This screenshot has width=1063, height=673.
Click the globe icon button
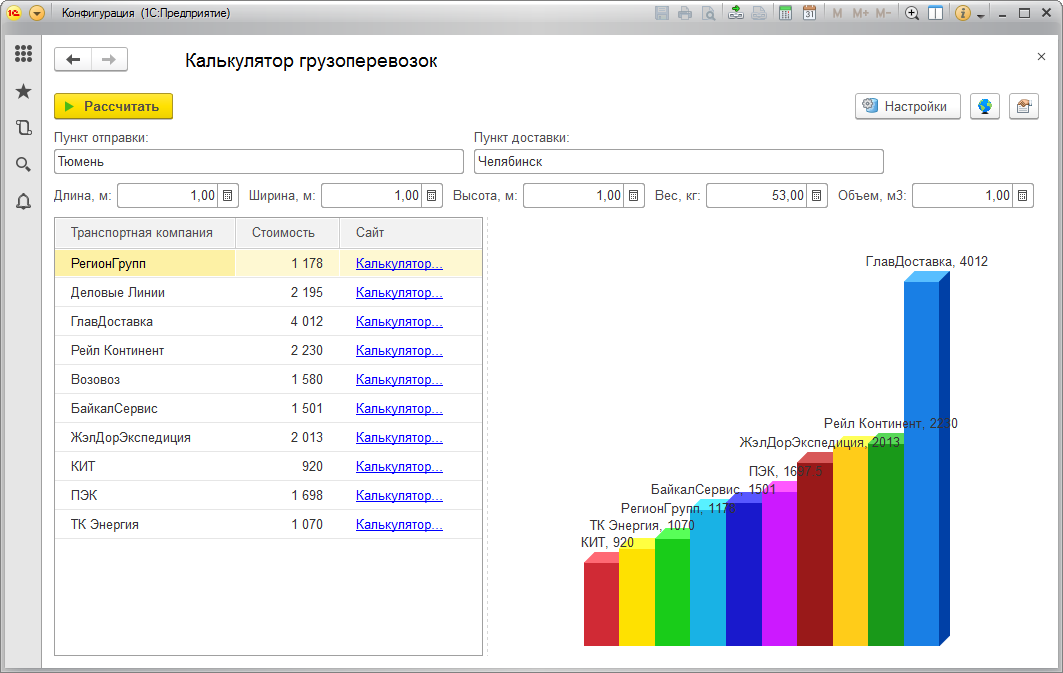click(984, 106)
